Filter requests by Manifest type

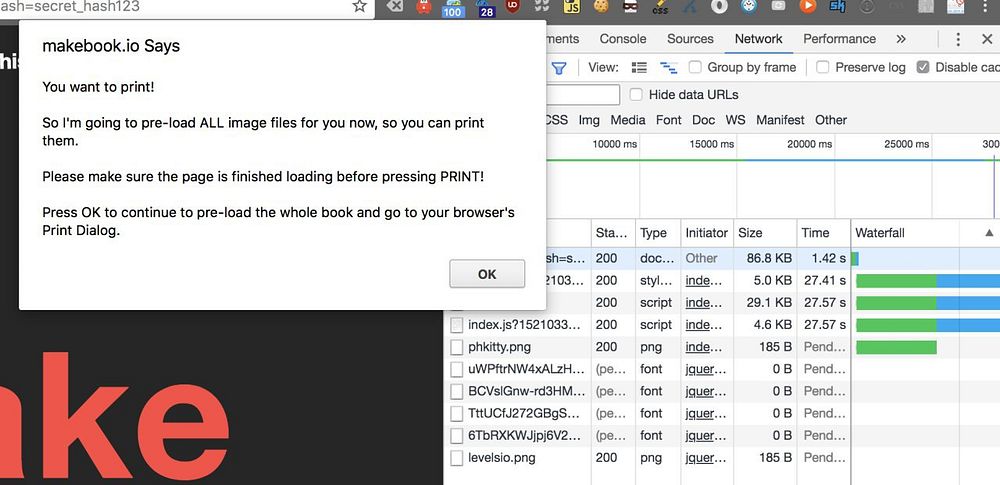tap(780, 120)
